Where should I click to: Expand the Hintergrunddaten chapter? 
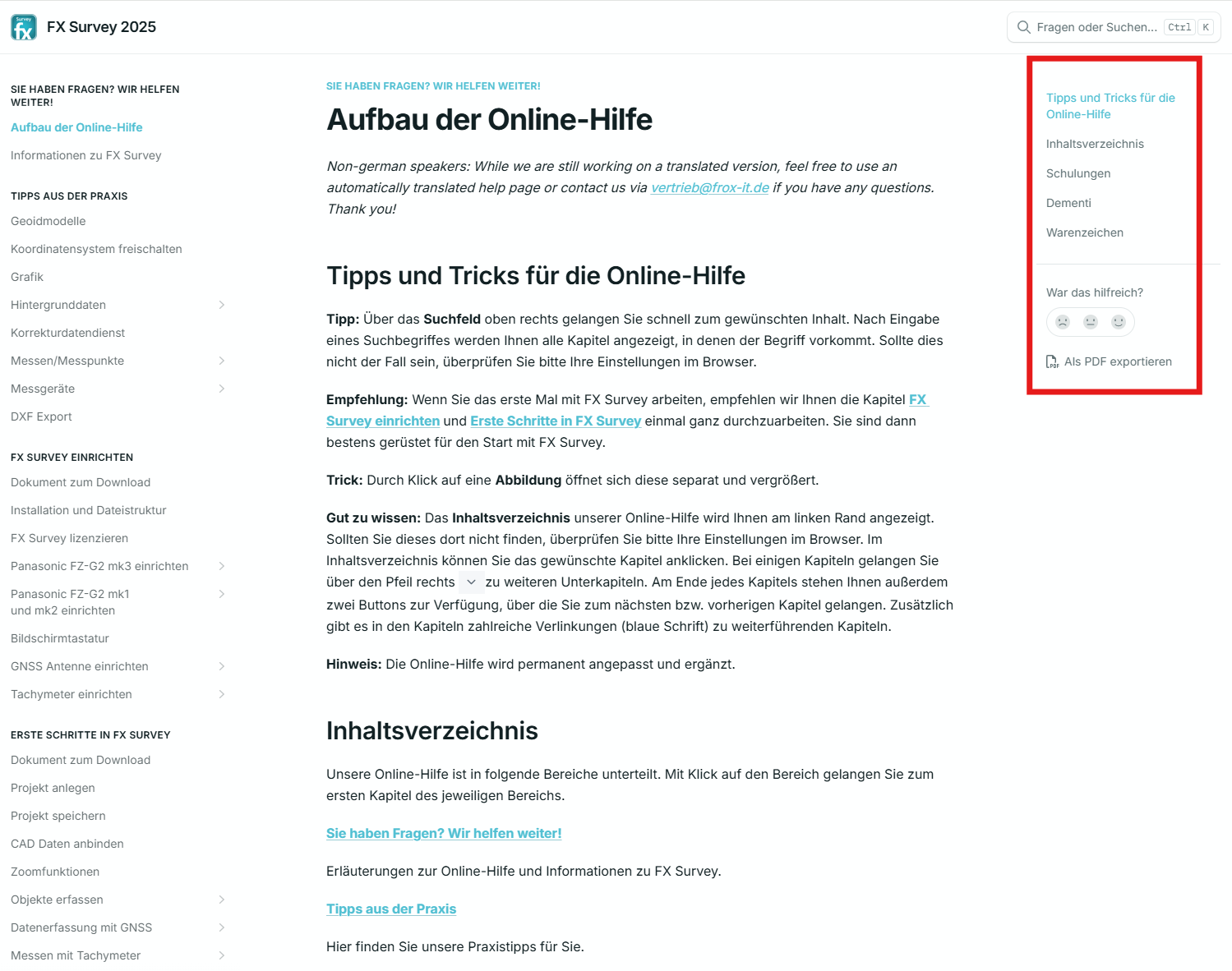tap(222, 305)
